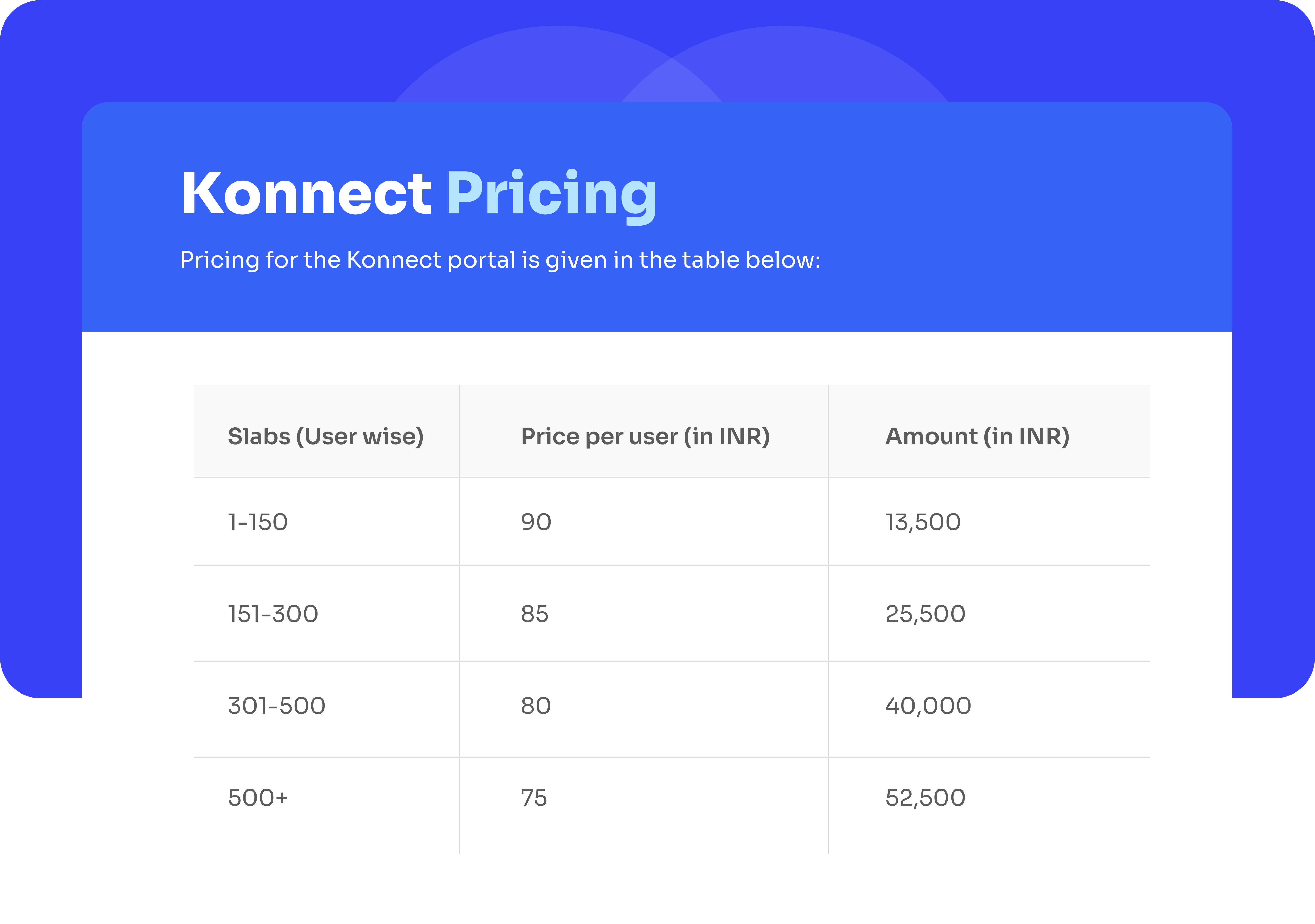This screenshot has width=1315, height=924.
Task: Select the 500+ slab cell
Action: (x=258, y=798)
